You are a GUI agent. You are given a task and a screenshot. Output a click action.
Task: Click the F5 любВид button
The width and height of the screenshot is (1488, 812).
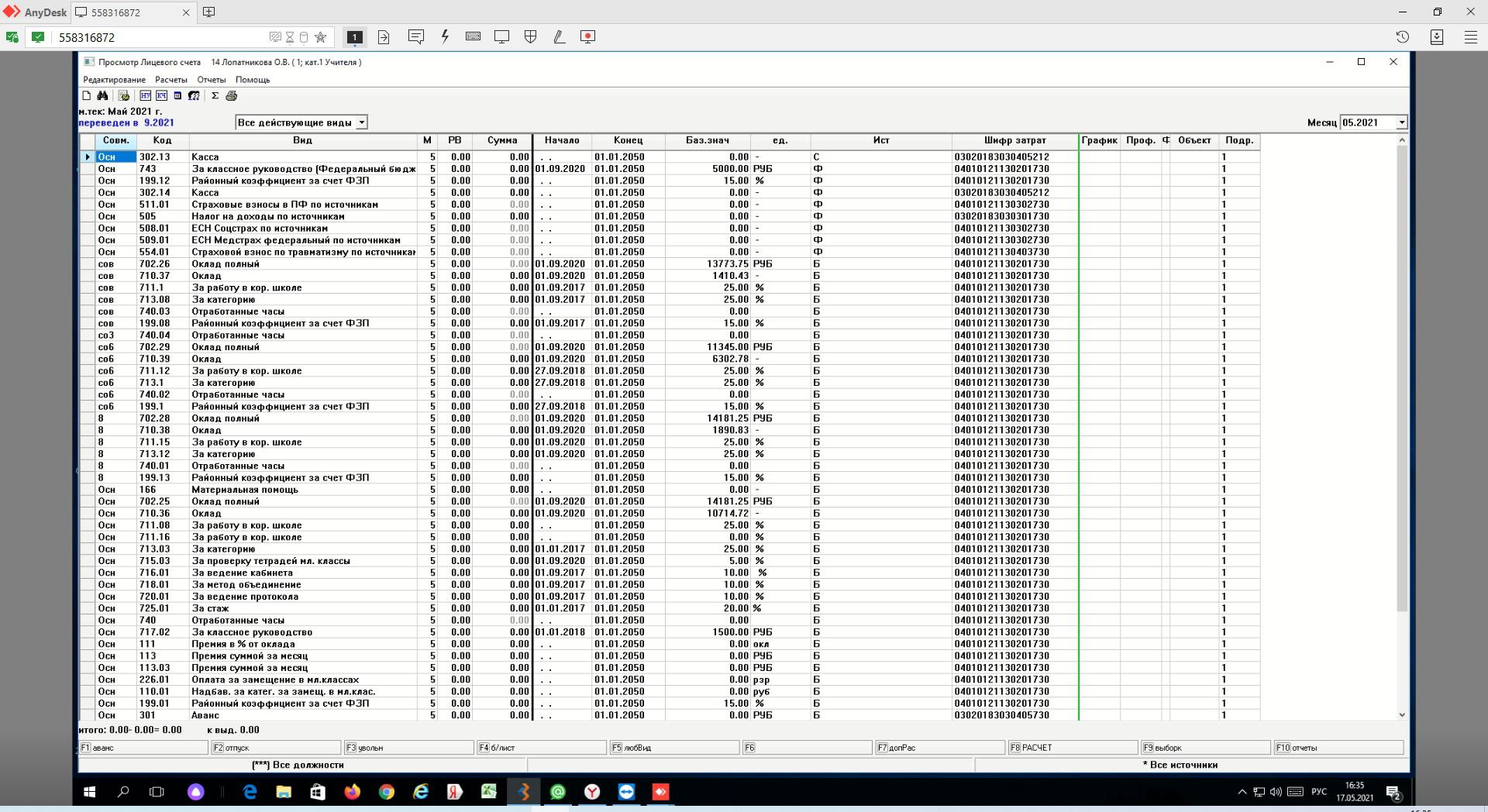(x=674, y=748)
